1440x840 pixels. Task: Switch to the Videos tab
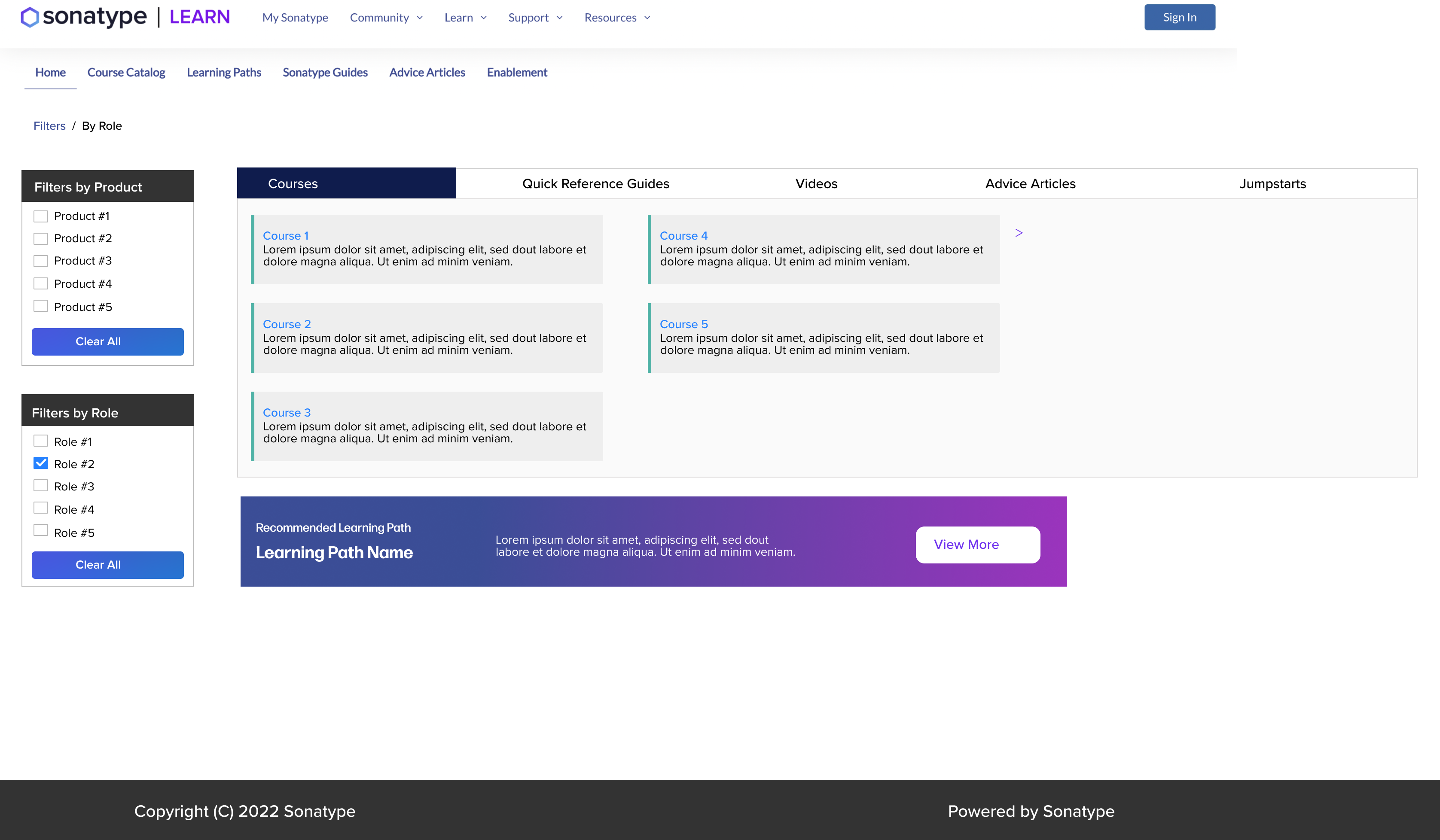coord(816,184)
